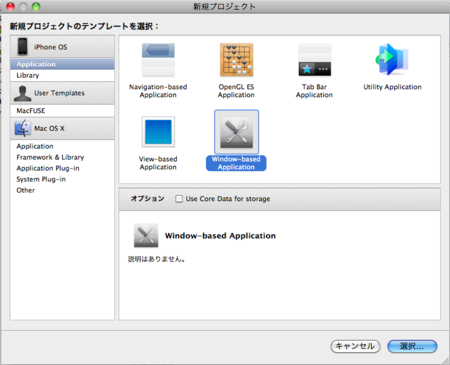Click the iPhone device icon in sidebar

coord(23,46)
